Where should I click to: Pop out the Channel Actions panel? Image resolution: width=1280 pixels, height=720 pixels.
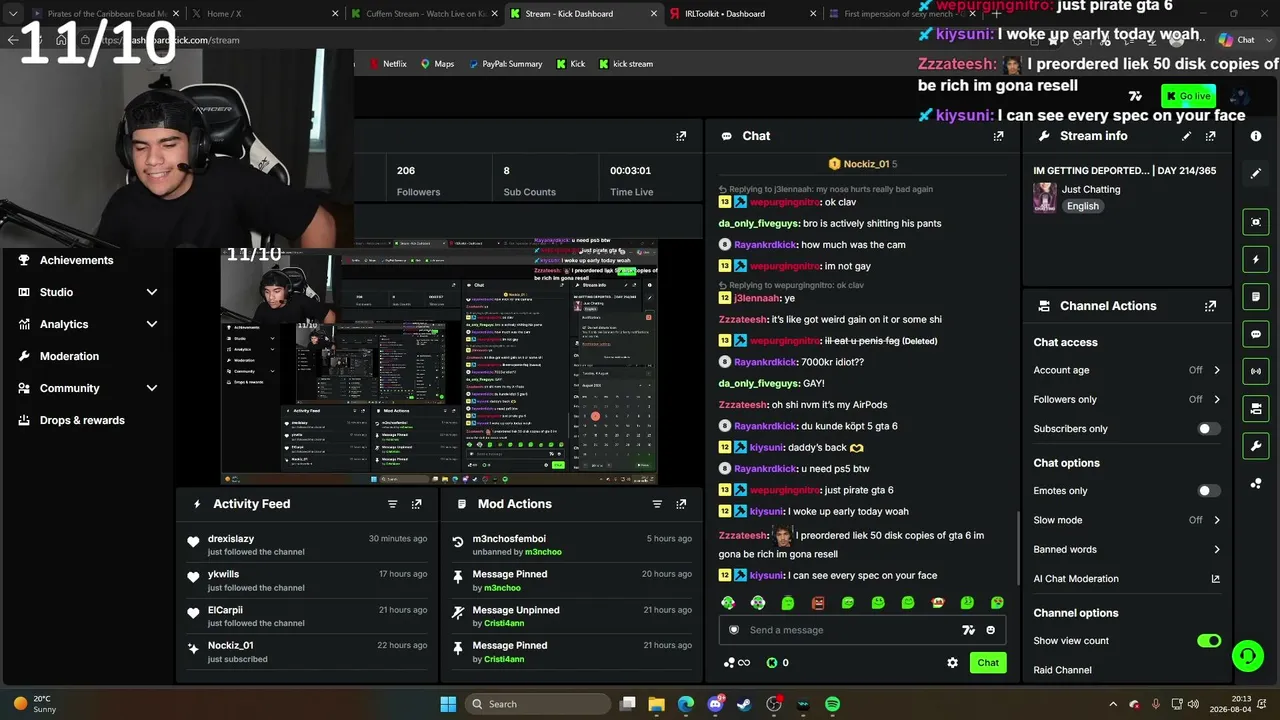(1210, 306)
